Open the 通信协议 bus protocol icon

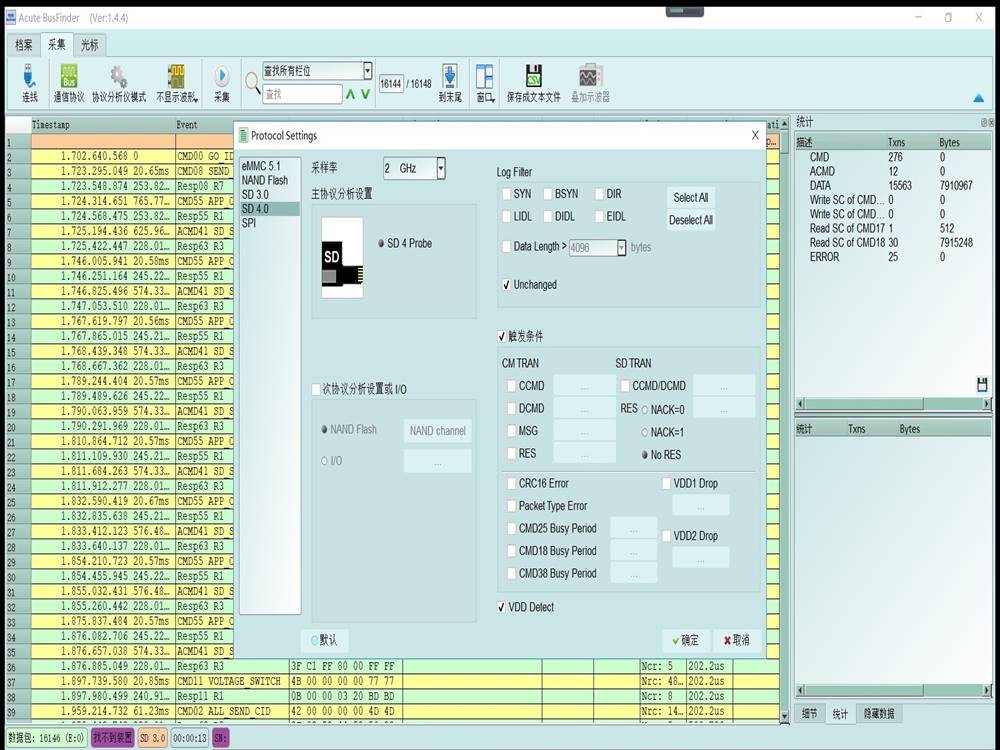point(69,78)
